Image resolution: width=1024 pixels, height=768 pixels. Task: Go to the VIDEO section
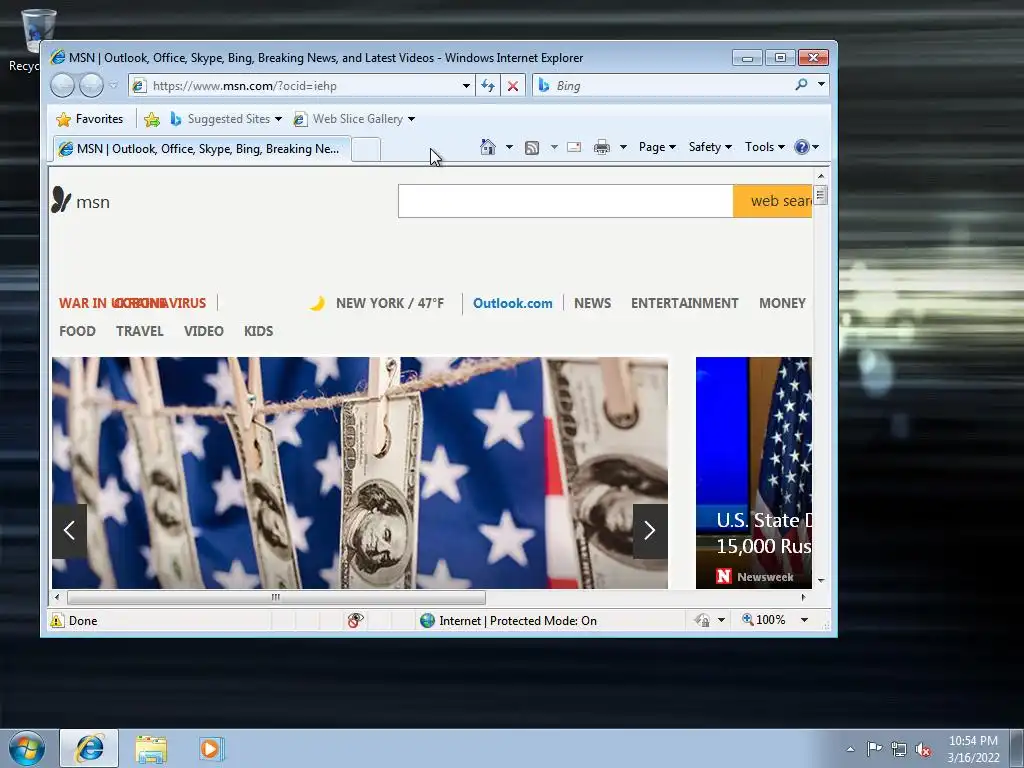pos(204,331)
